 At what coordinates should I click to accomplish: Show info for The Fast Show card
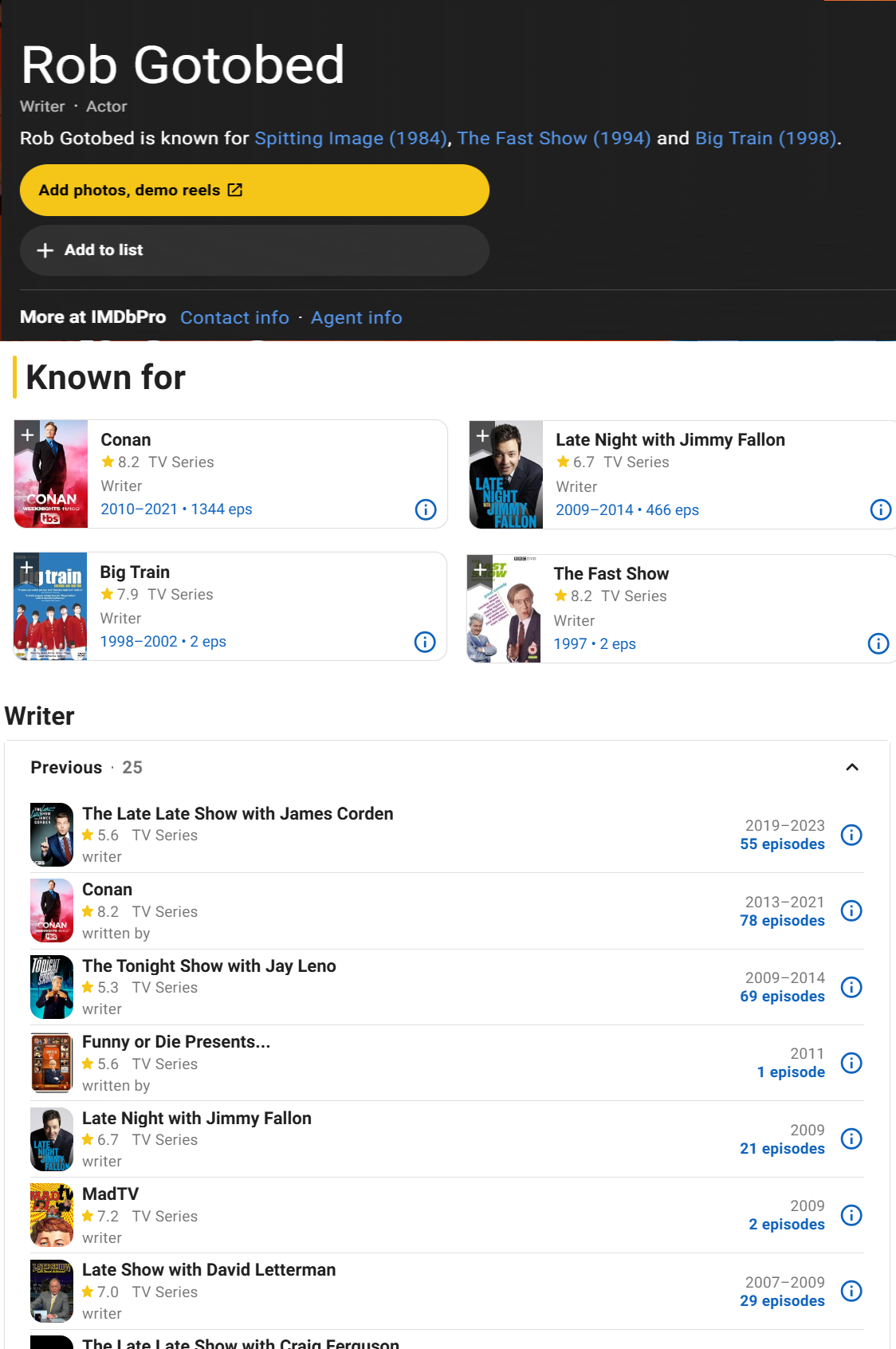point(878,643)
